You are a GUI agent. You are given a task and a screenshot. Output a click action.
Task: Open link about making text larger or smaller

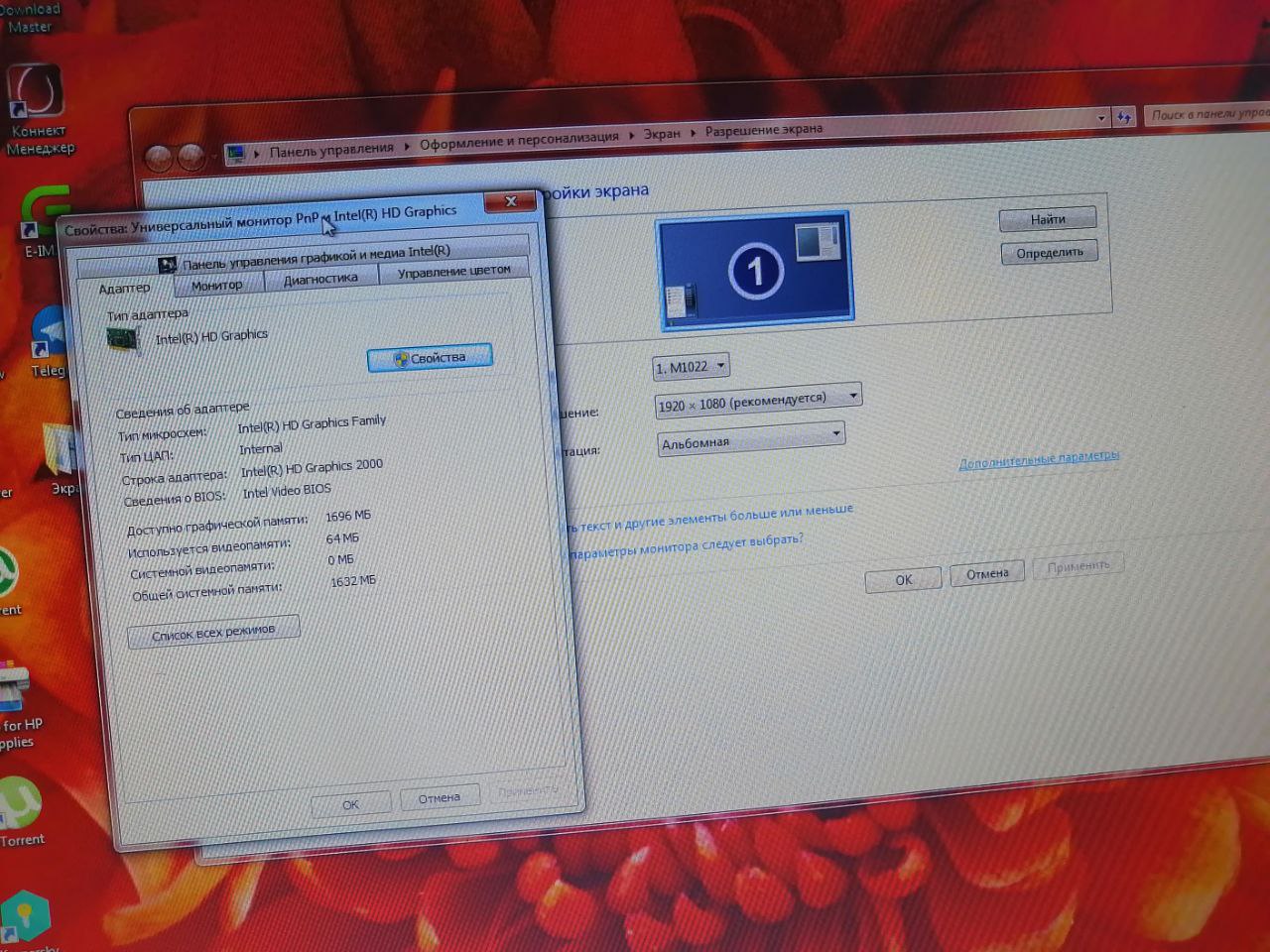tap(709, 518)
